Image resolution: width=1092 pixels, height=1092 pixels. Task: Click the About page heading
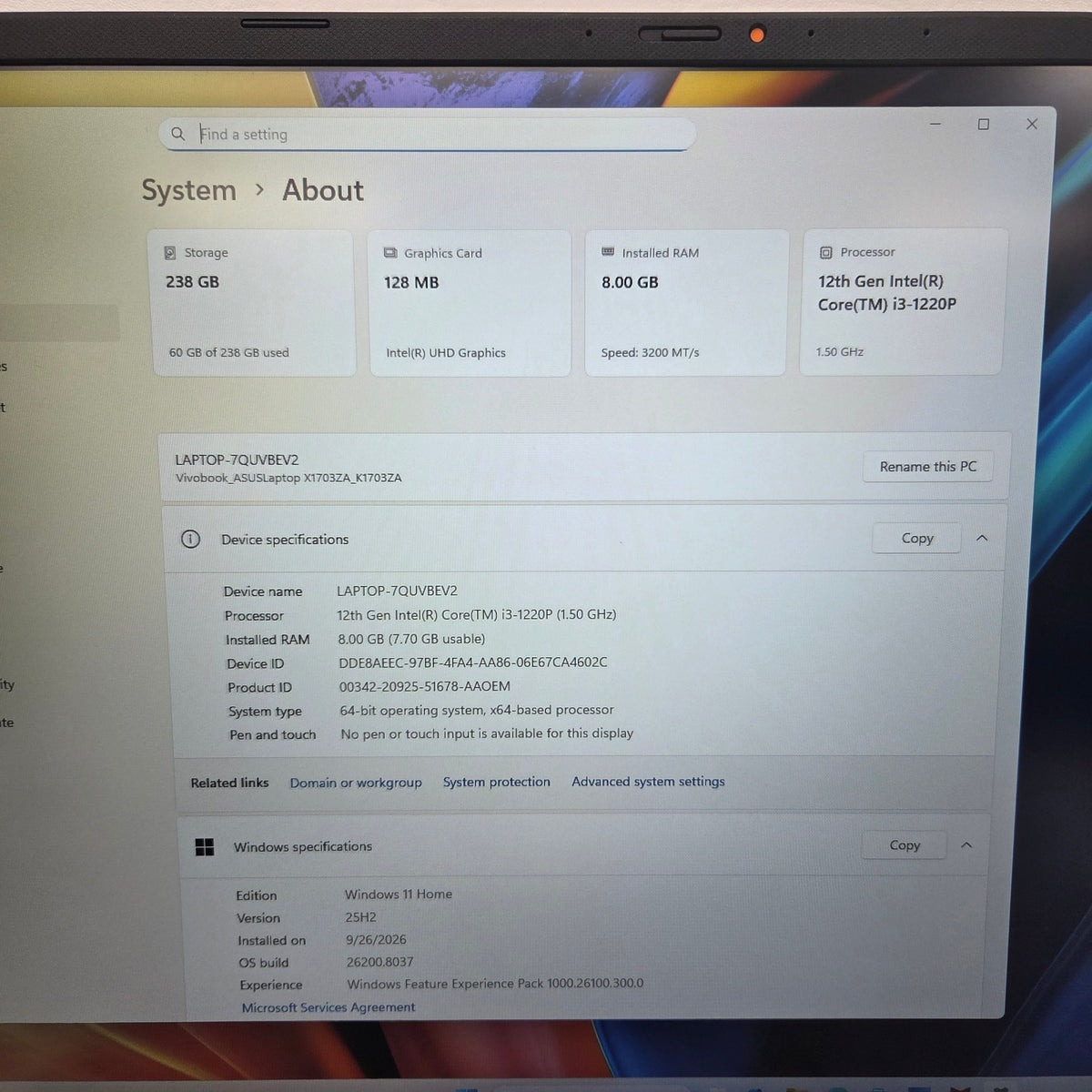click(323, 190)
